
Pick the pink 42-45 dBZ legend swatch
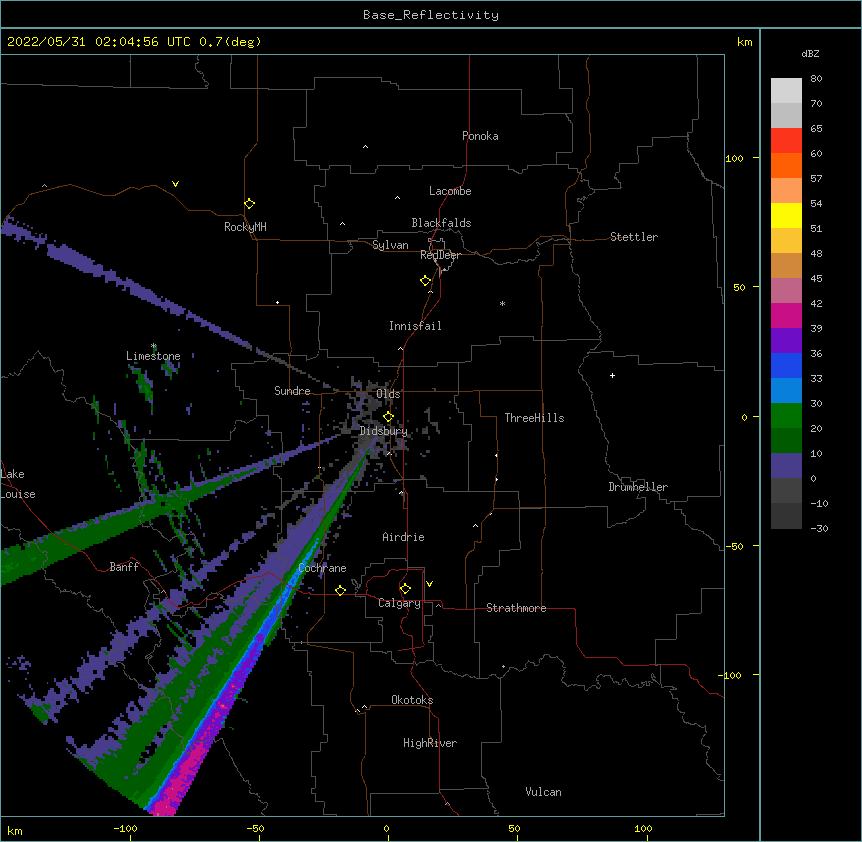pyautogui.click(x=786, y=291)
